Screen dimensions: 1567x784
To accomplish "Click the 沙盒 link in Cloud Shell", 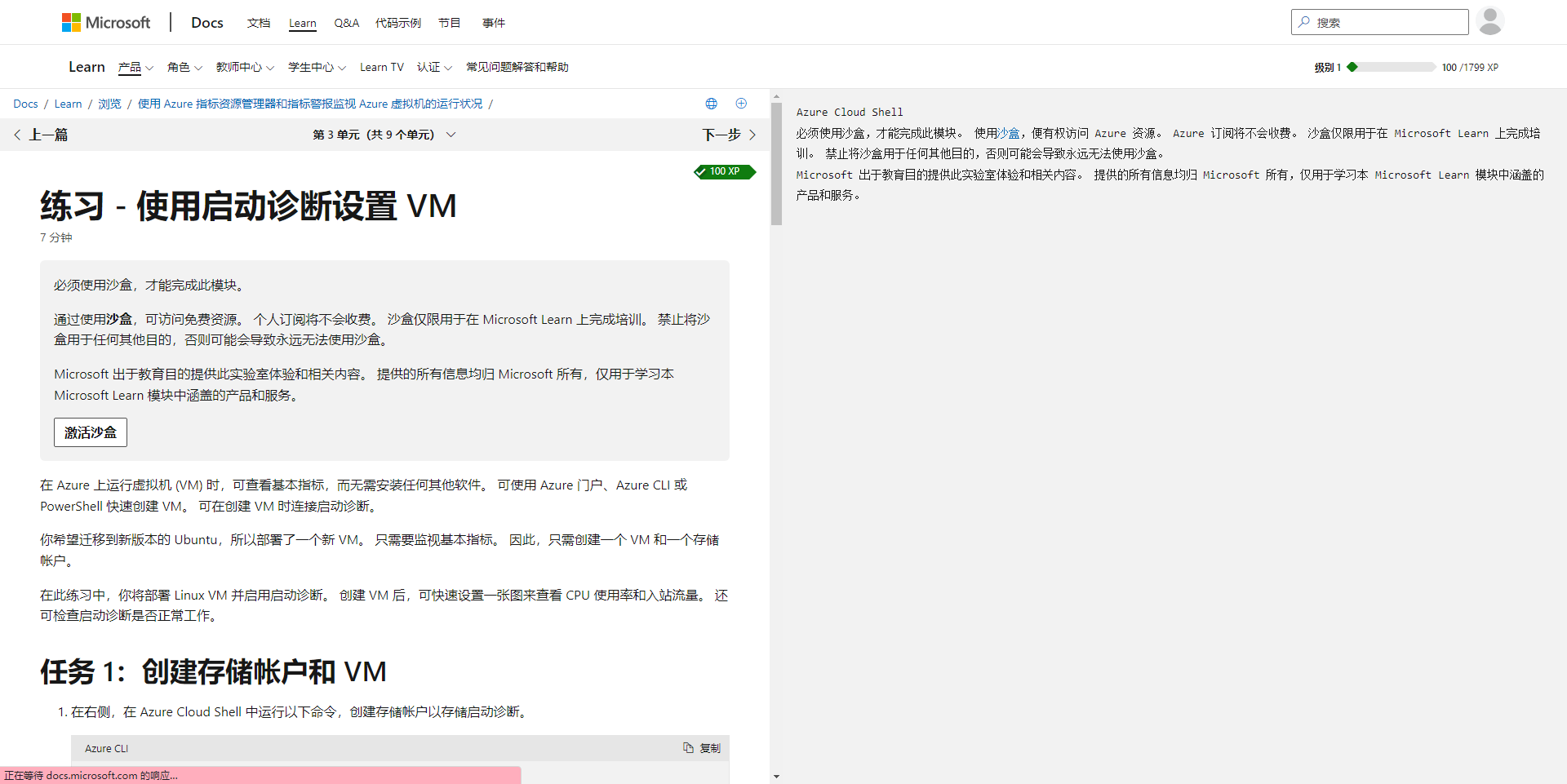I will click(1009, 133).
